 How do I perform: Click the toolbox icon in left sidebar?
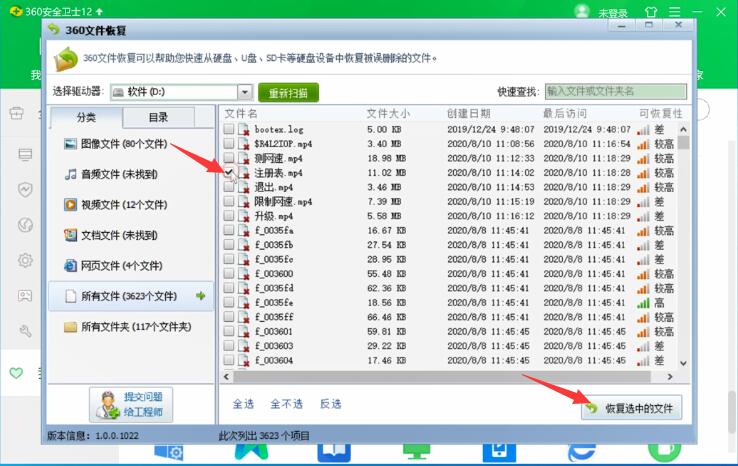click(x=16, y=113)
